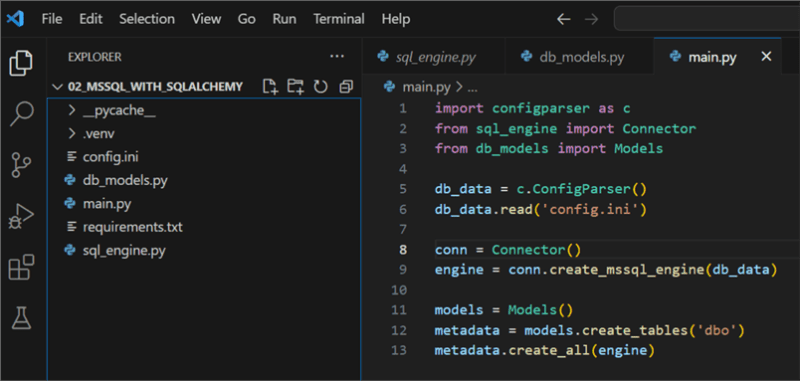Open the Run and Debug view
800x381 pixels.
[21, 216]
